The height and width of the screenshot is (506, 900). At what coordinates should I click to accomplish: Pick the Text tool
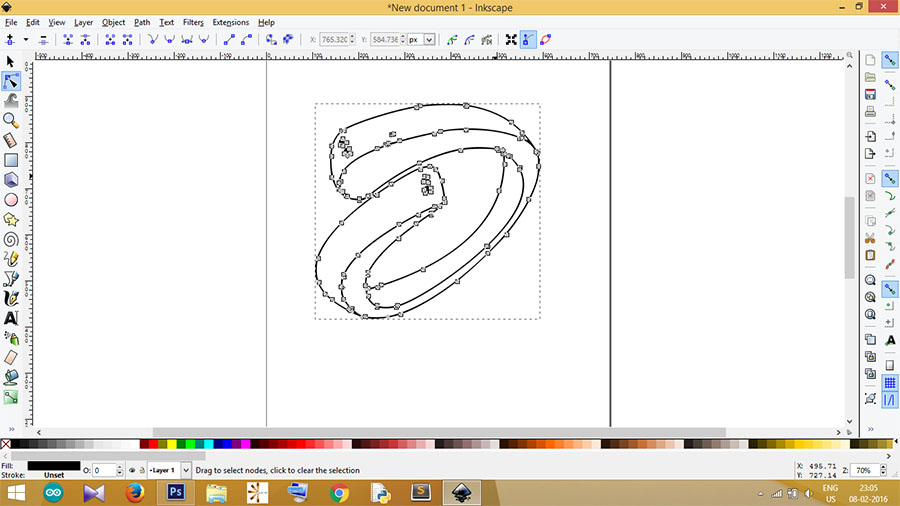(x=11, y=318)
